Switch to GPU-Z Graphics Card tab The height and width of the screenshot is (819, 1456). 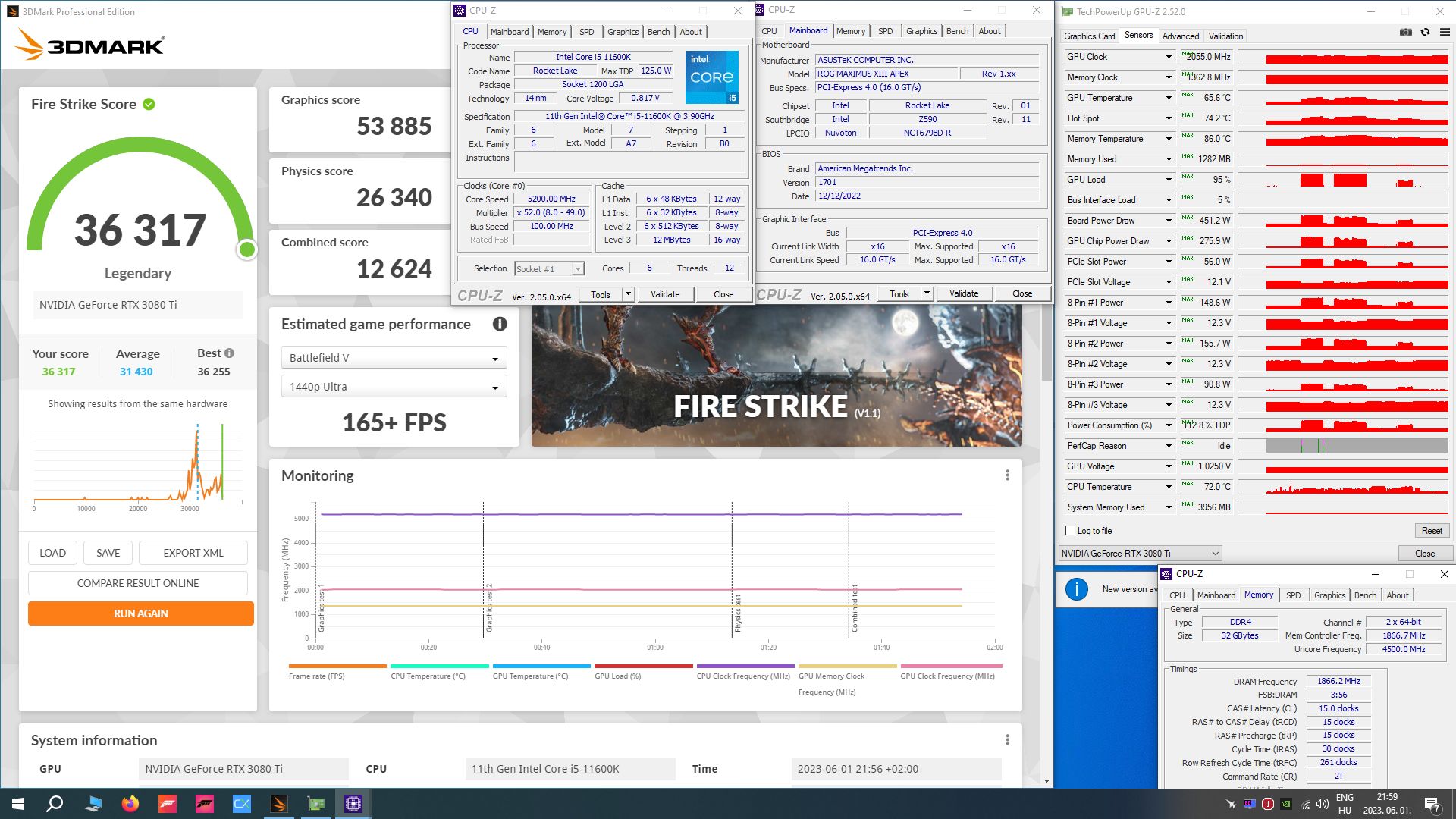(1089, 36)
